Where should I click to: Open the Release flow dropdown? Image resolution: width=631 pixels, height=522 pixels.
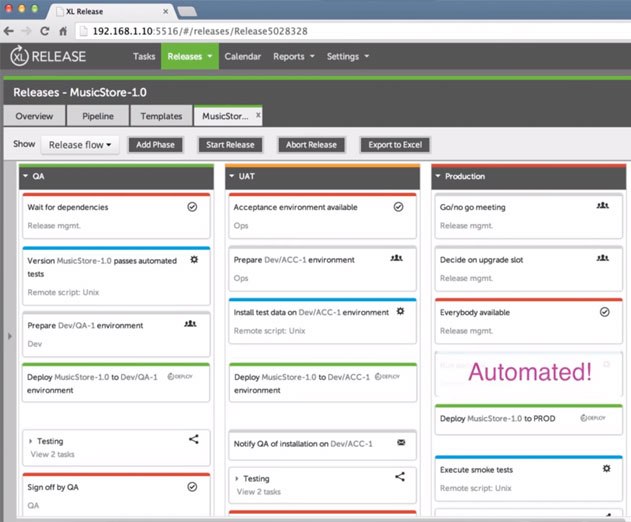[80, 145]
